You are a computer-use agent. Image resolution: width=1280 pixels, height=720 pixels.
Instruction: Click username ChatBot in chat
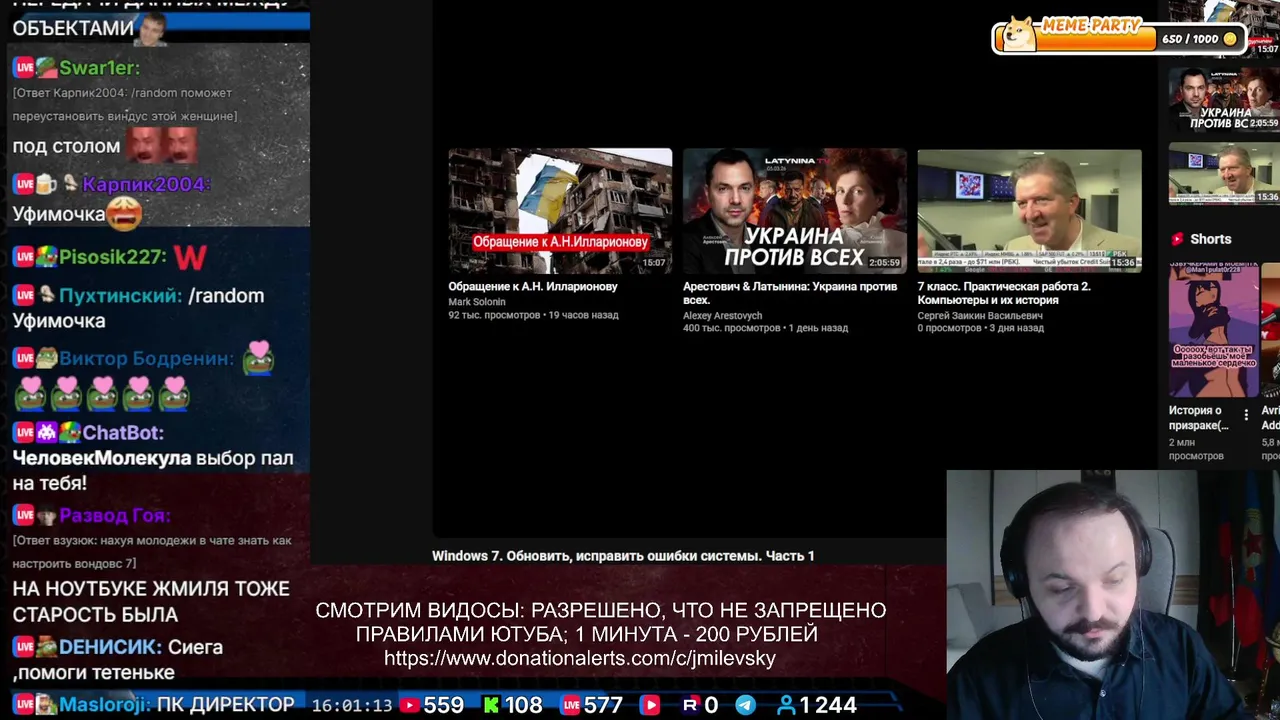click(123, 433)
